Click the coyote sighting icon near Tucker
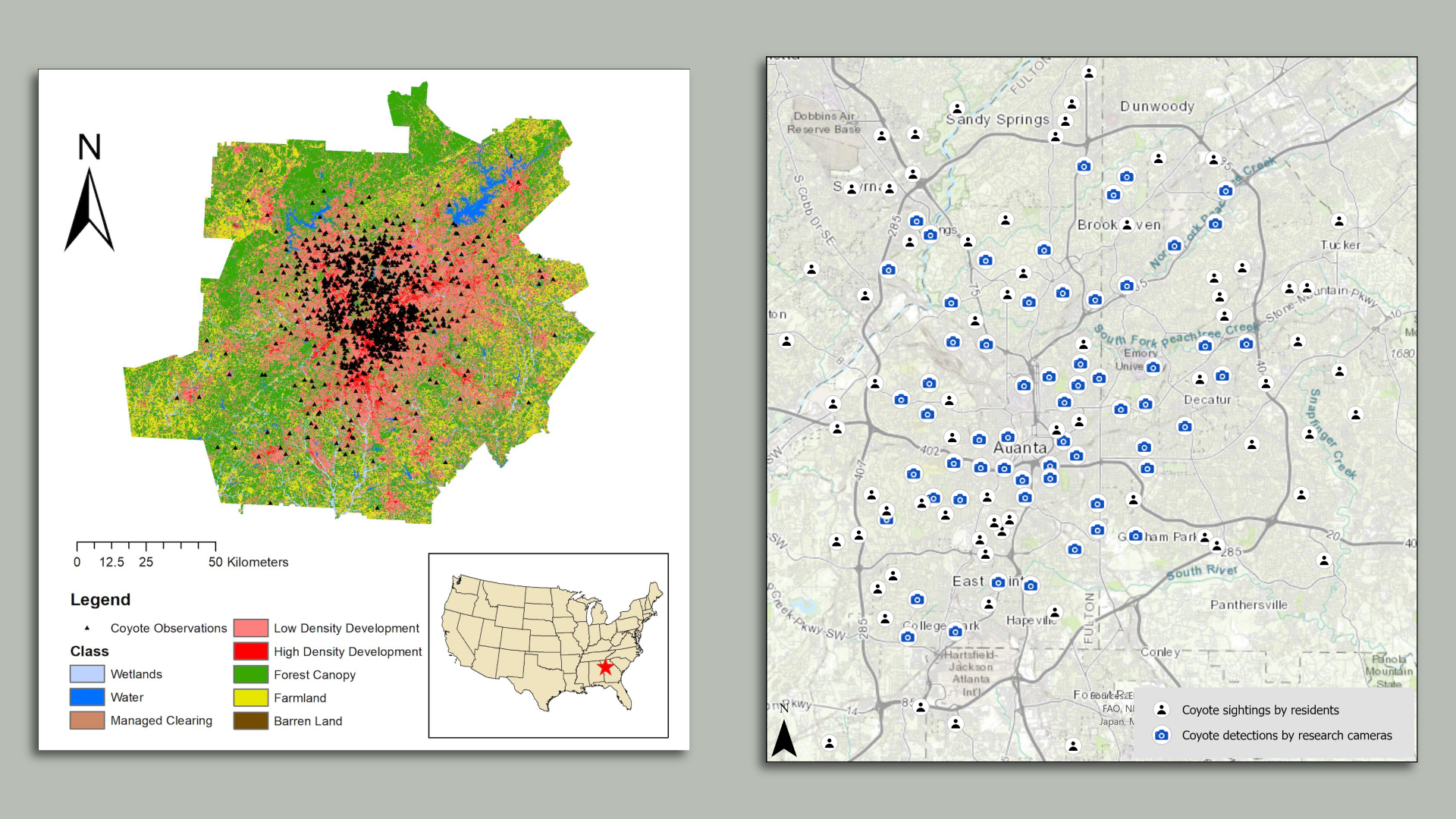 pyautogui.click(x=1337, y=220)
